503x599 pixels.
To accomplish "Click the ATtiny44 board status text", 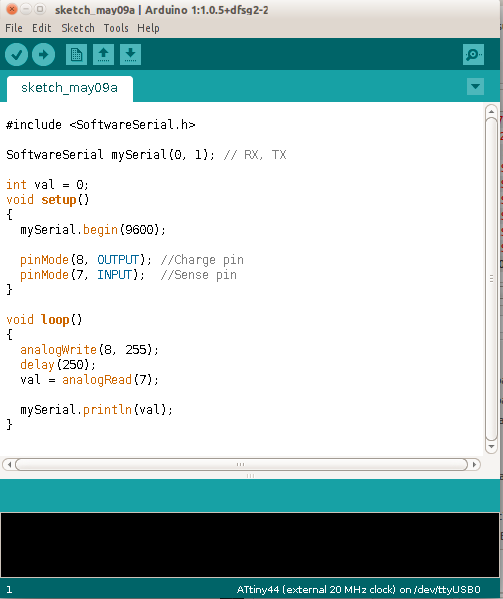I will [358, 589].
